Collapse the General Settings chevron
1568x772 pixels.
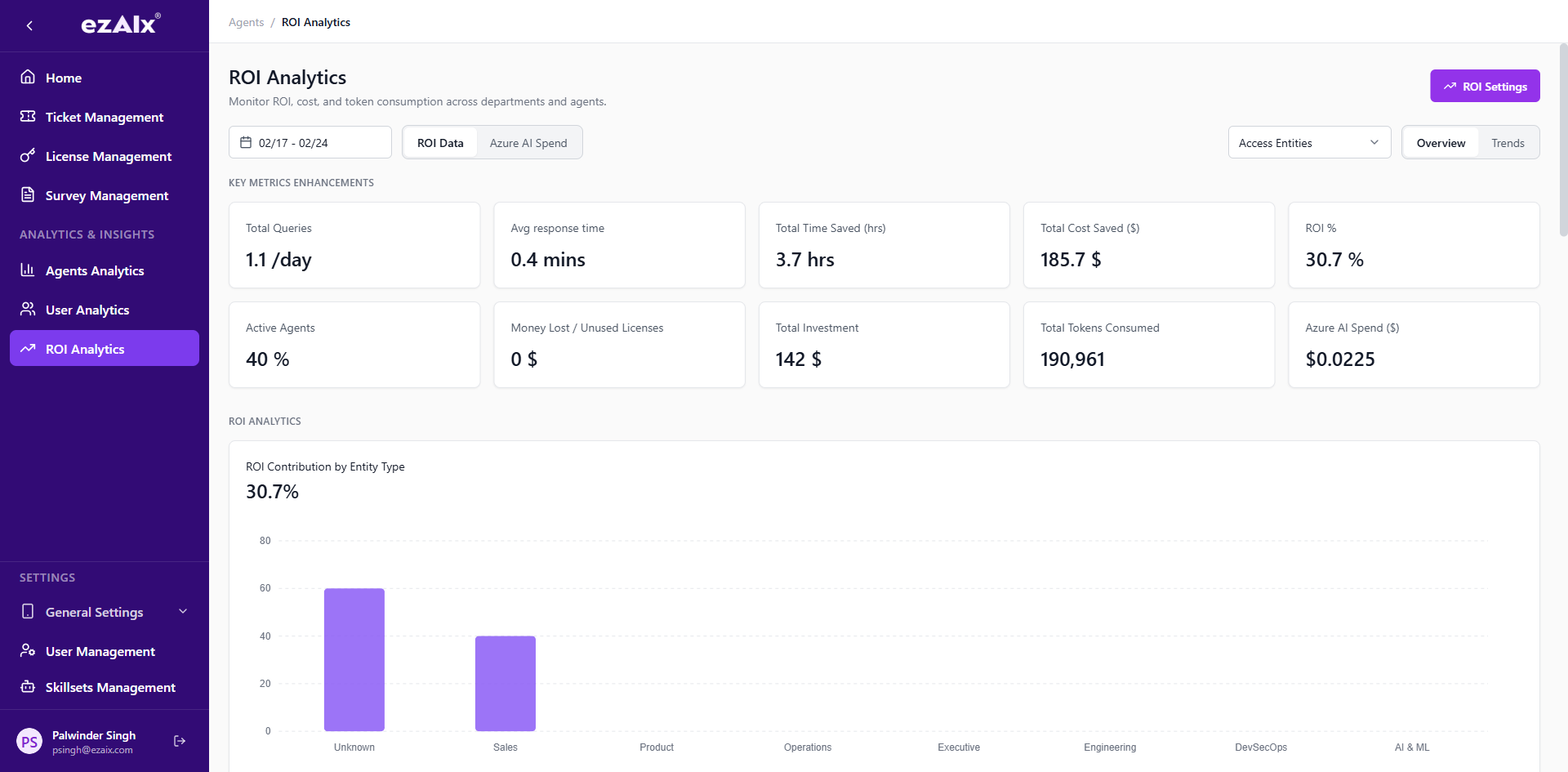182,611
